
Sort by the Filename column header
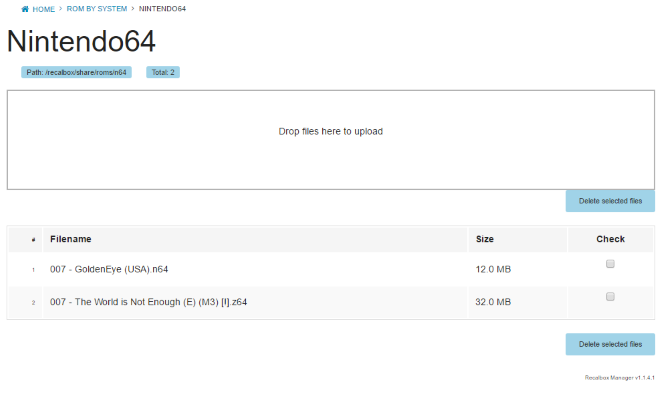(x=71, y=239)
